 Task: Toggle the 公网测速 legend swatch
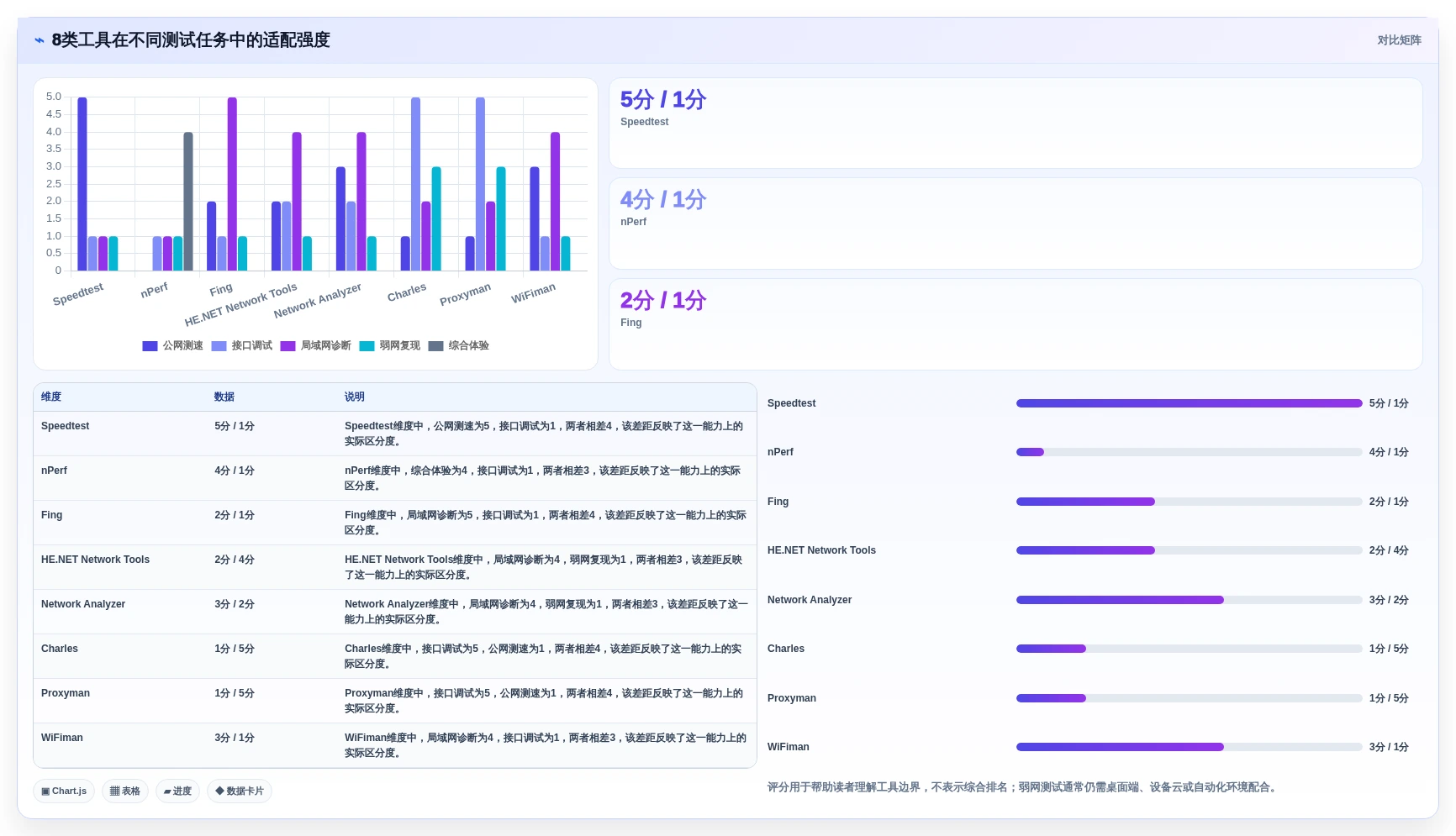point(150,346)
